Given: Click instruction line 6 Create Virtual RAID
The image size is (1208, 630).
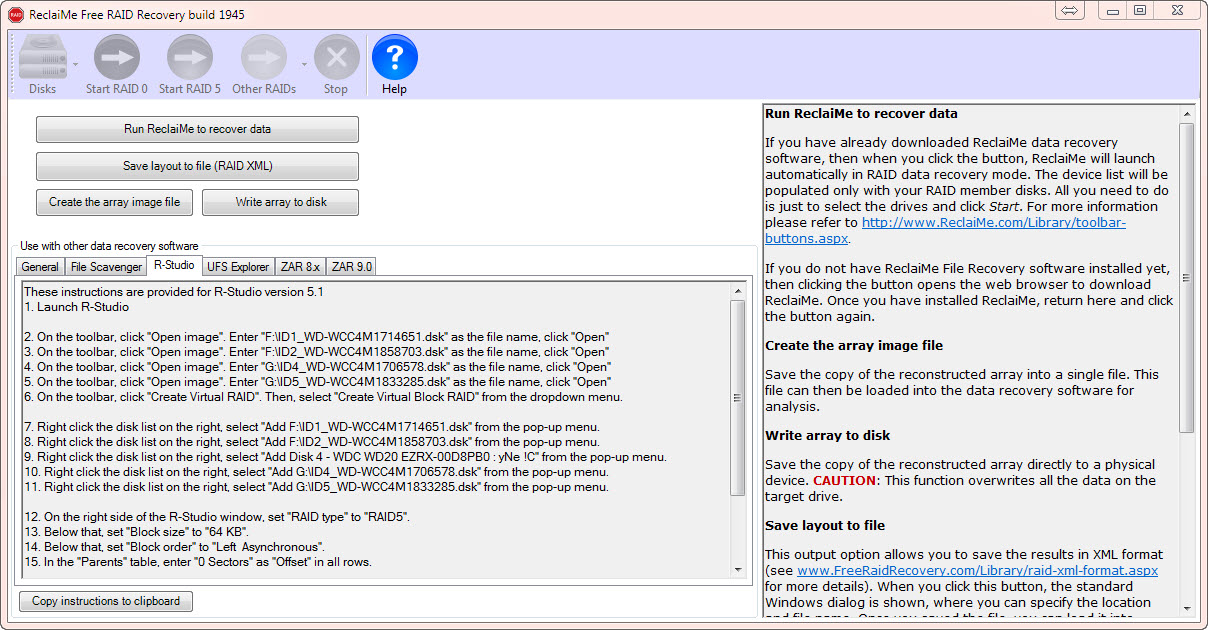Looking at the screenshot, I should (x=323, y=397).
